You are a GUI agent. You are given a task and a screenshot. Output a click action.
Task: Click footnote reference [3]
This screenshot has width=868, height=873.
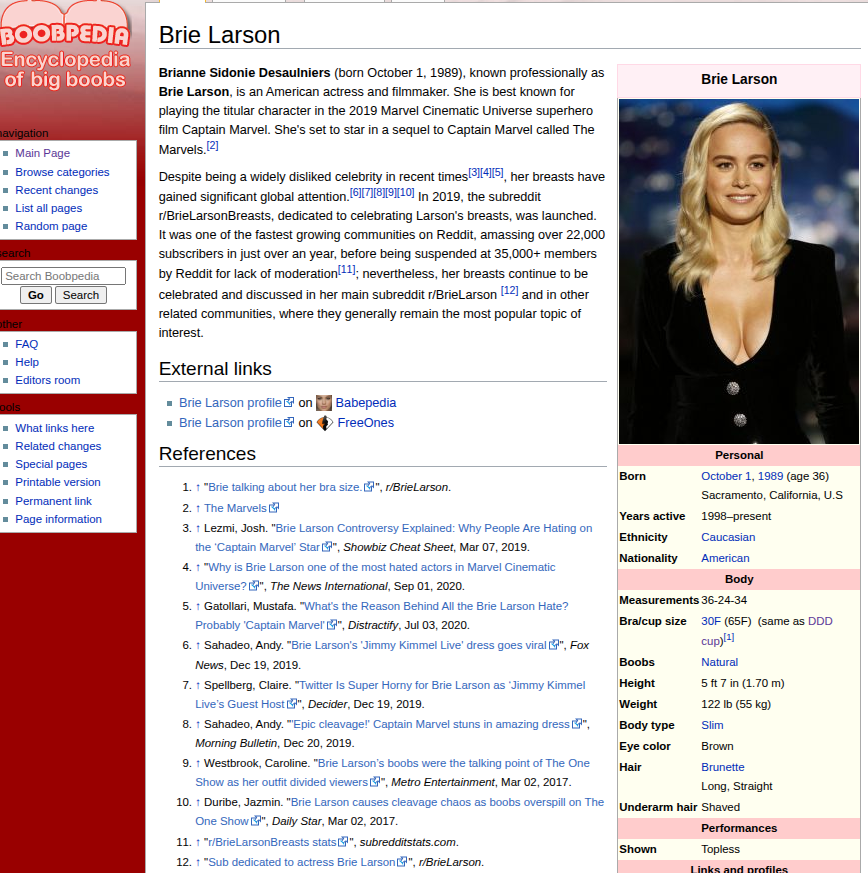coord(474,172)
